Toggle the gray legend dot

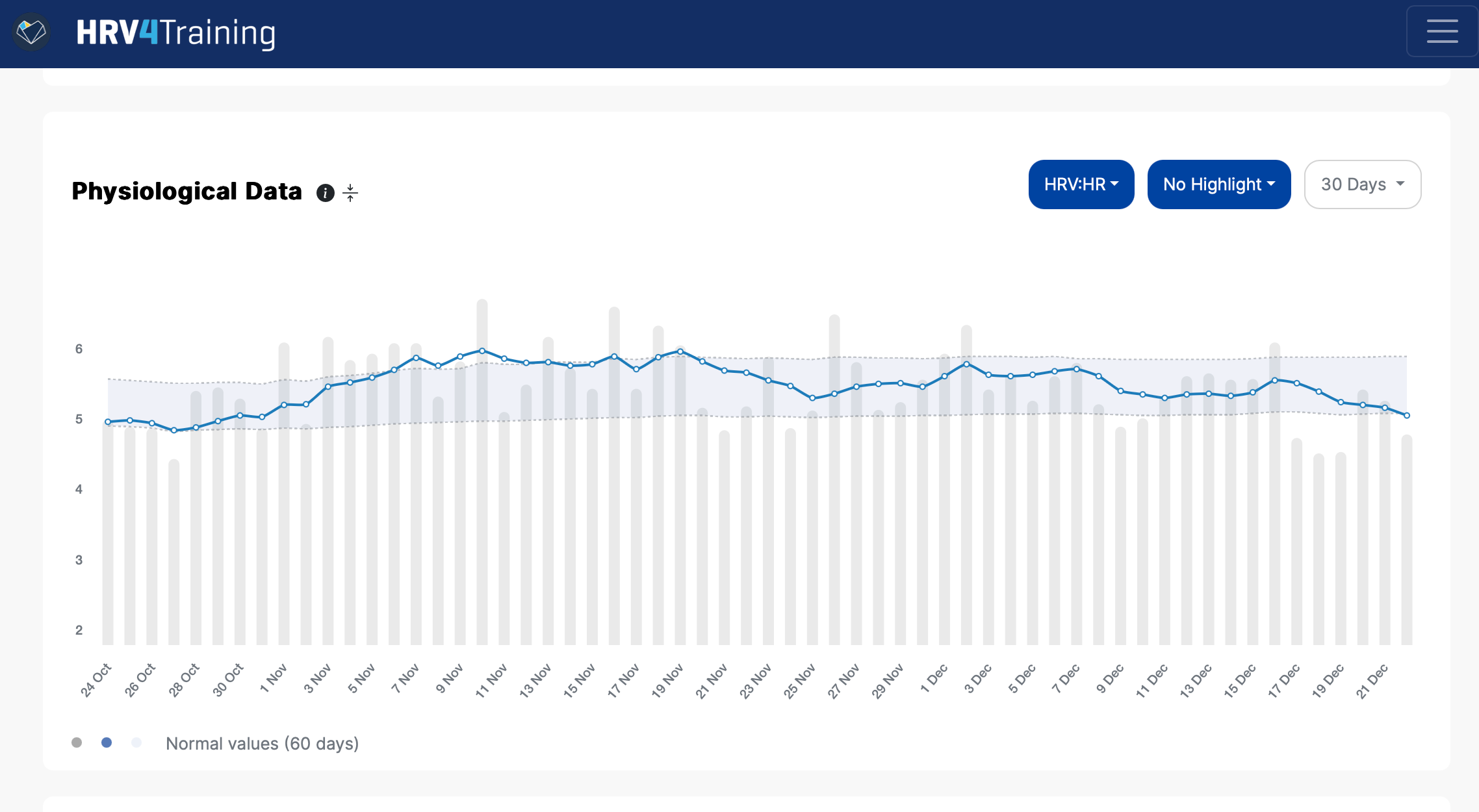tap(76, 741)
